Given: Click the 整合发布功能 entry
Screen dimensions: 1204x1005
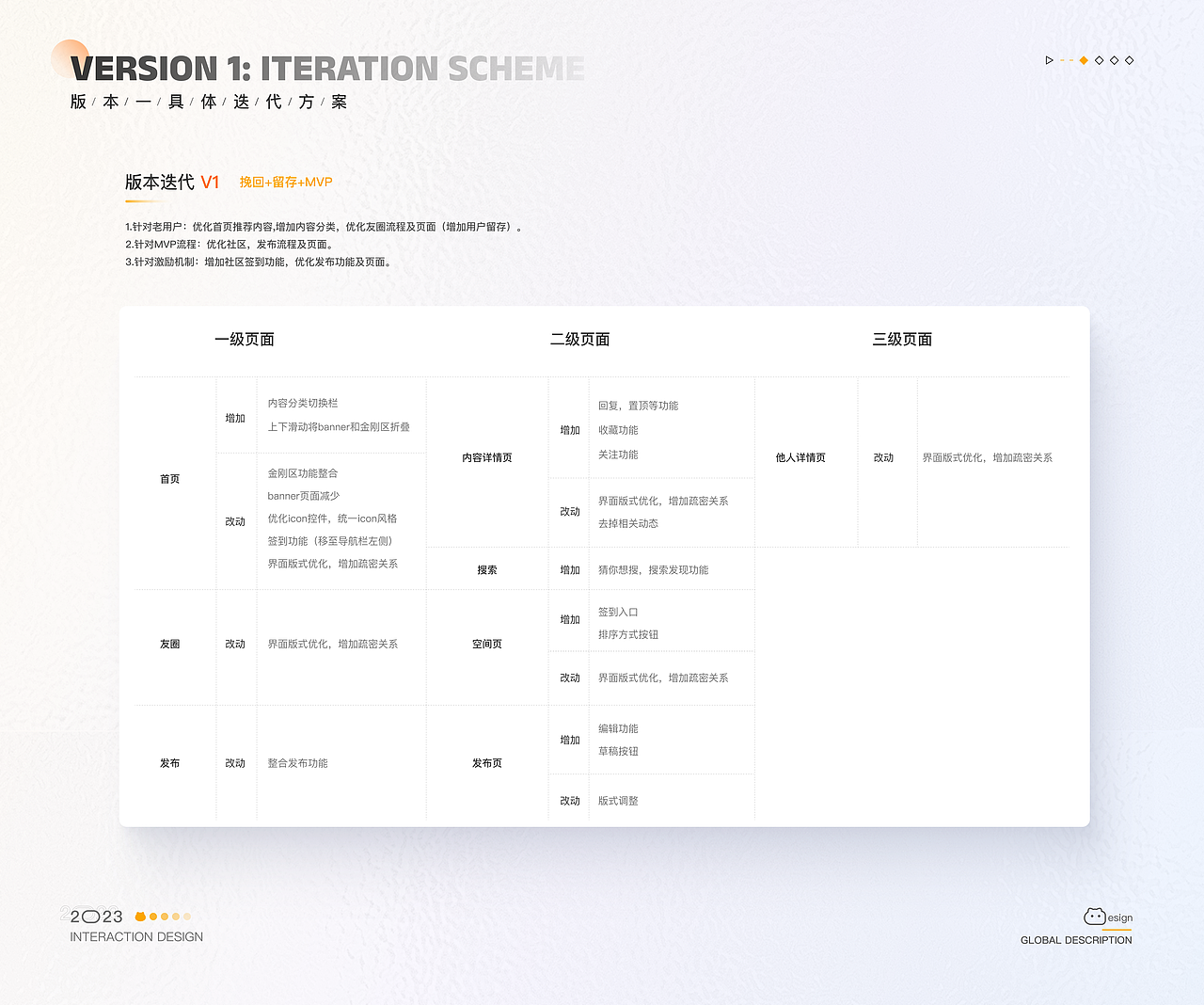Looking at the screenshot, I should click(x=298, y=763).
